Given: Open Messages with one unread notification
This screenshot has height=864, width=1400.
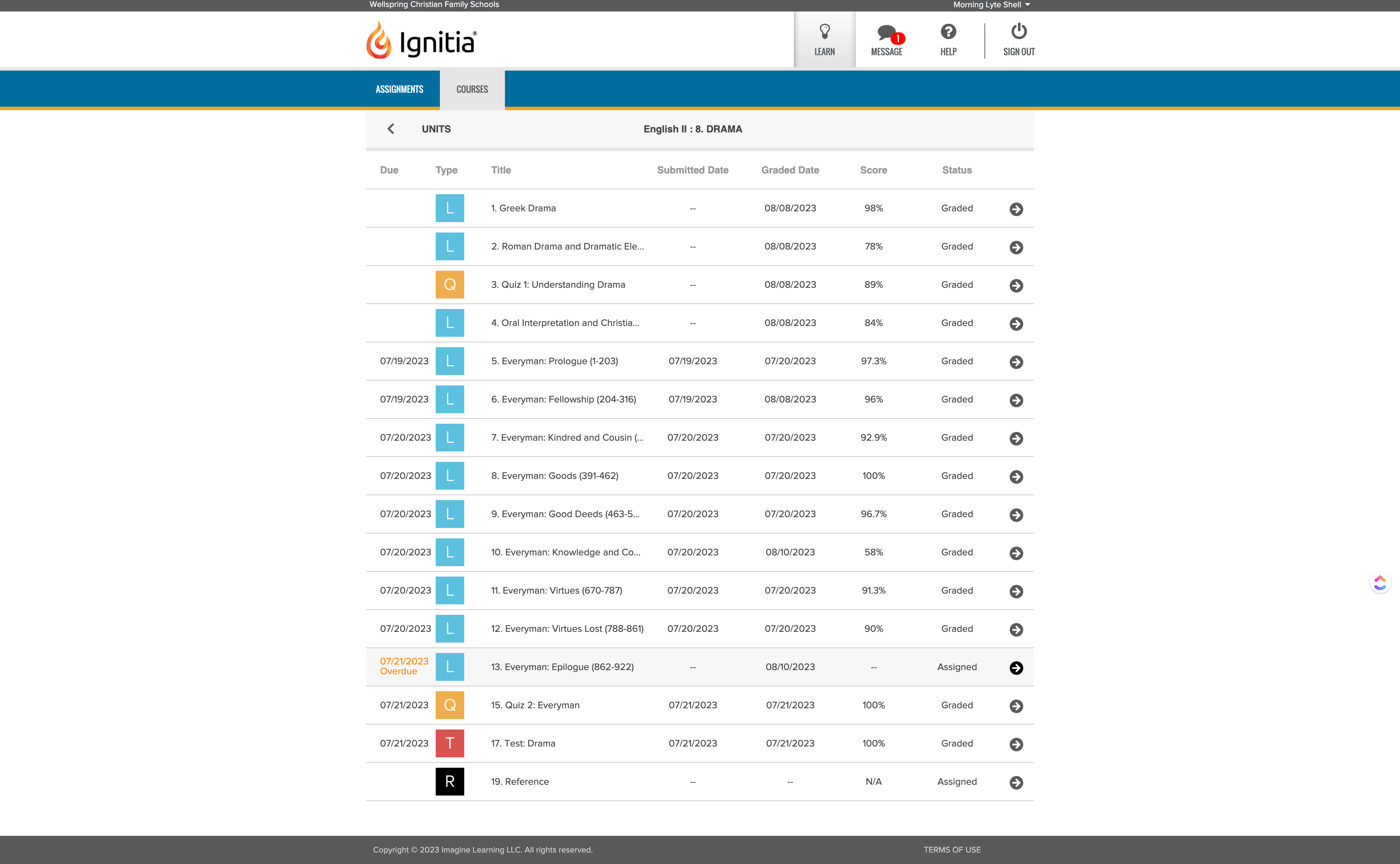Looking at the screenshot, I should point(887,39).
